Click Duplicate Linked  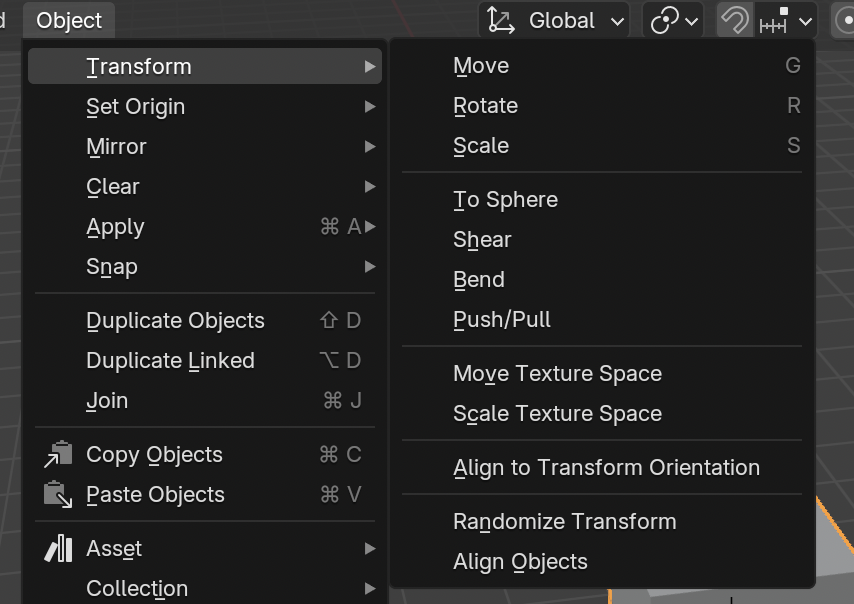click(x=170, y=361)
